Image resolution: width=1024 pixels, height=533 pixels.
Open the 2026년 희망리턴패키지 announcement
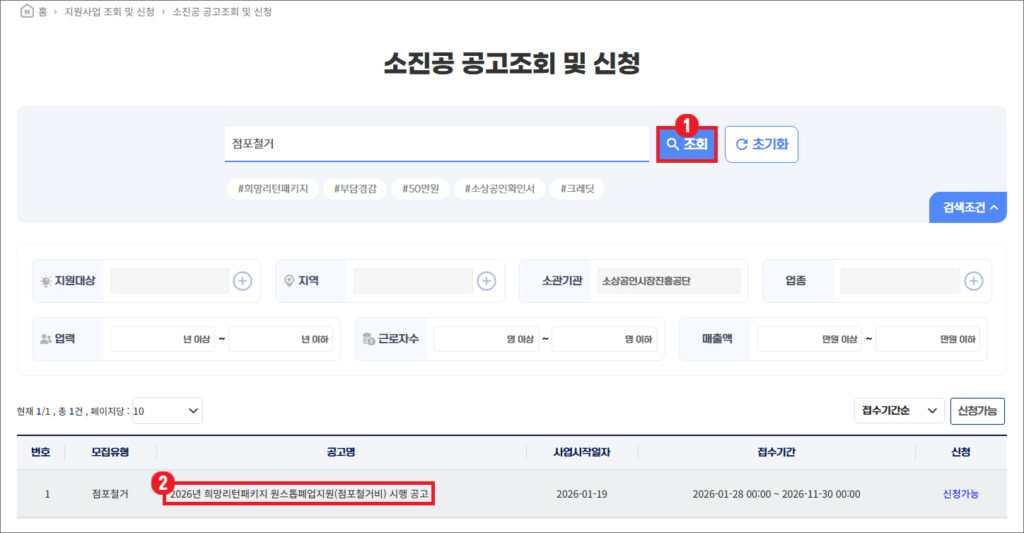[300, 494]
